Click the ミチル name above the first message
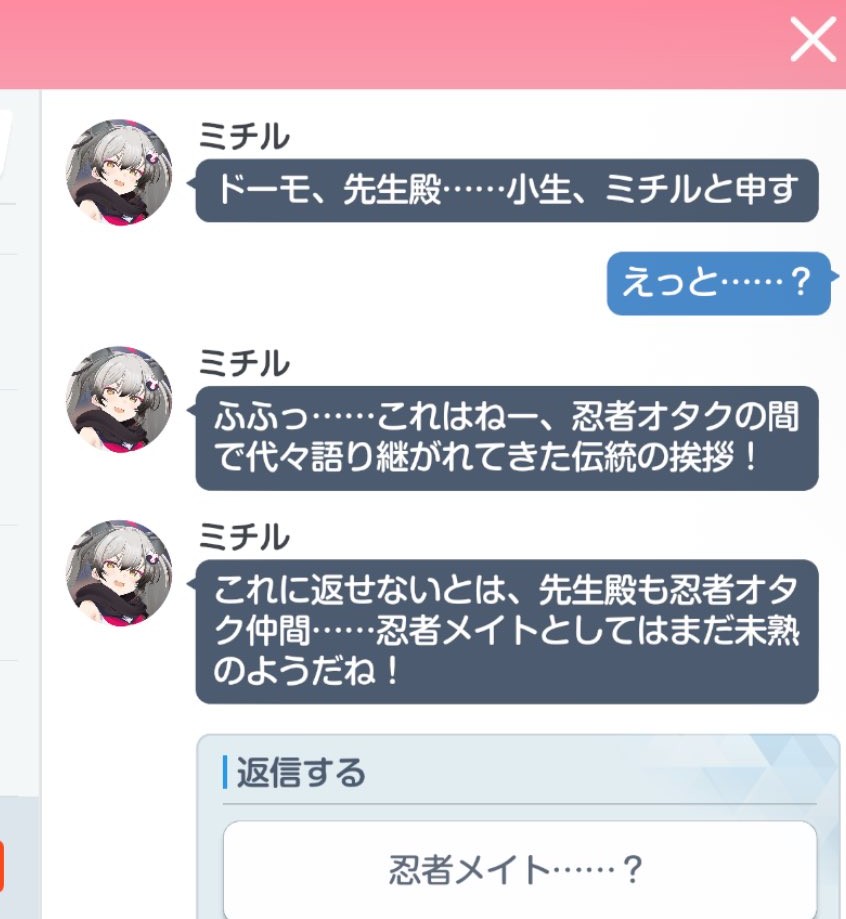This screenshot has height=919, width=846. tap(244, 136)
